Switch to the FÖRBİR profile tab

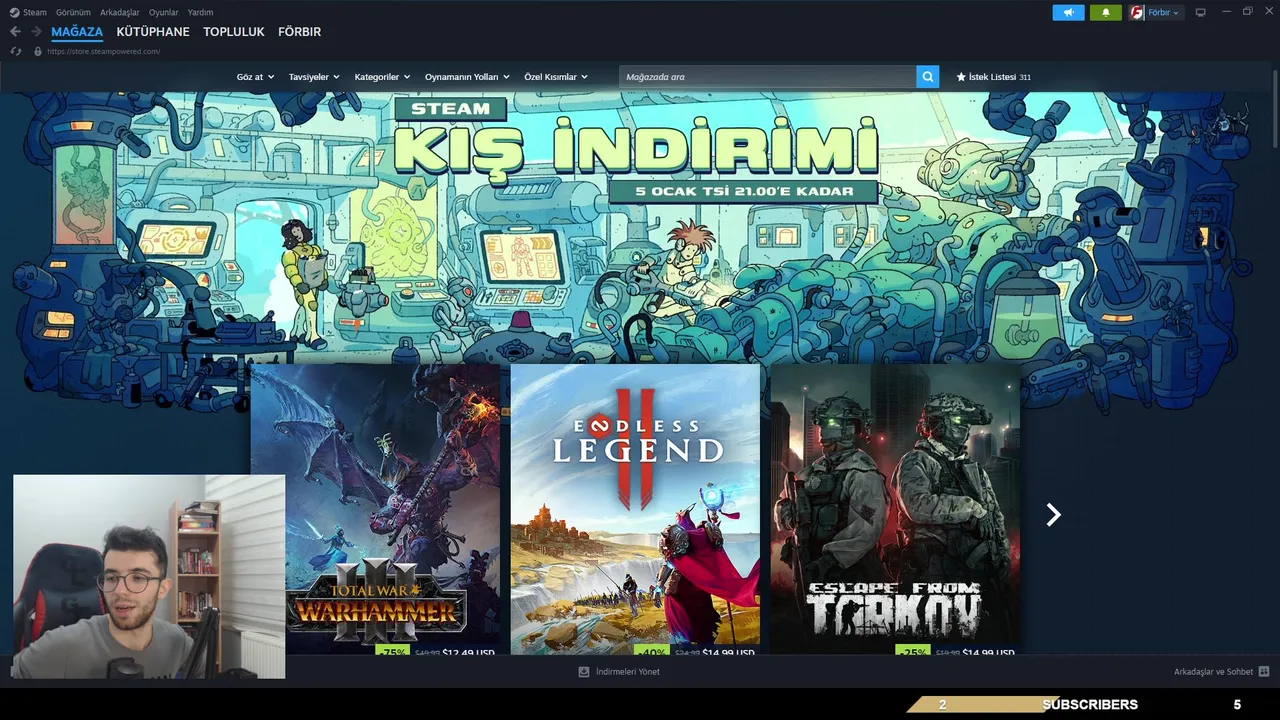[x=299, y=32]
